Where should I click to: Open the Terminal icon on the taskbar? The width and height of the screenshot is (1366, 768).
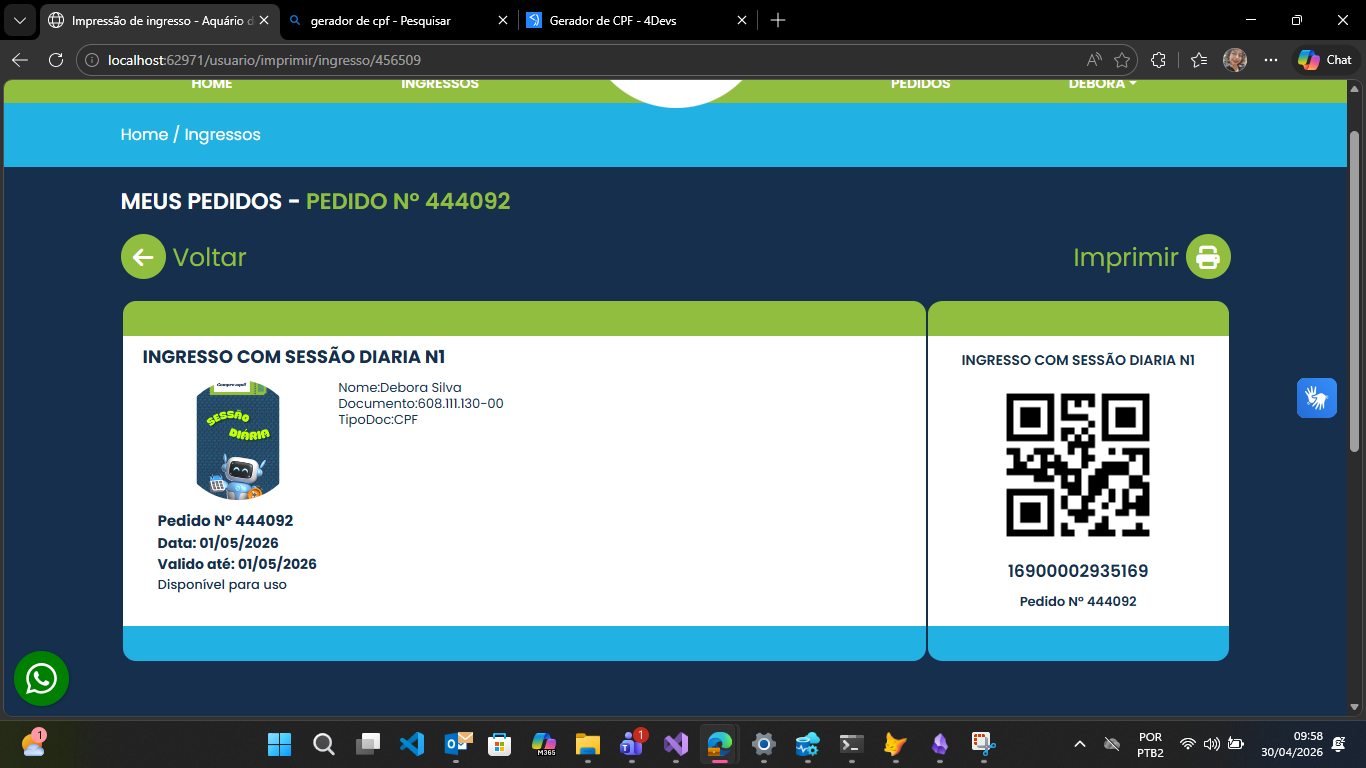click(852, 744)
